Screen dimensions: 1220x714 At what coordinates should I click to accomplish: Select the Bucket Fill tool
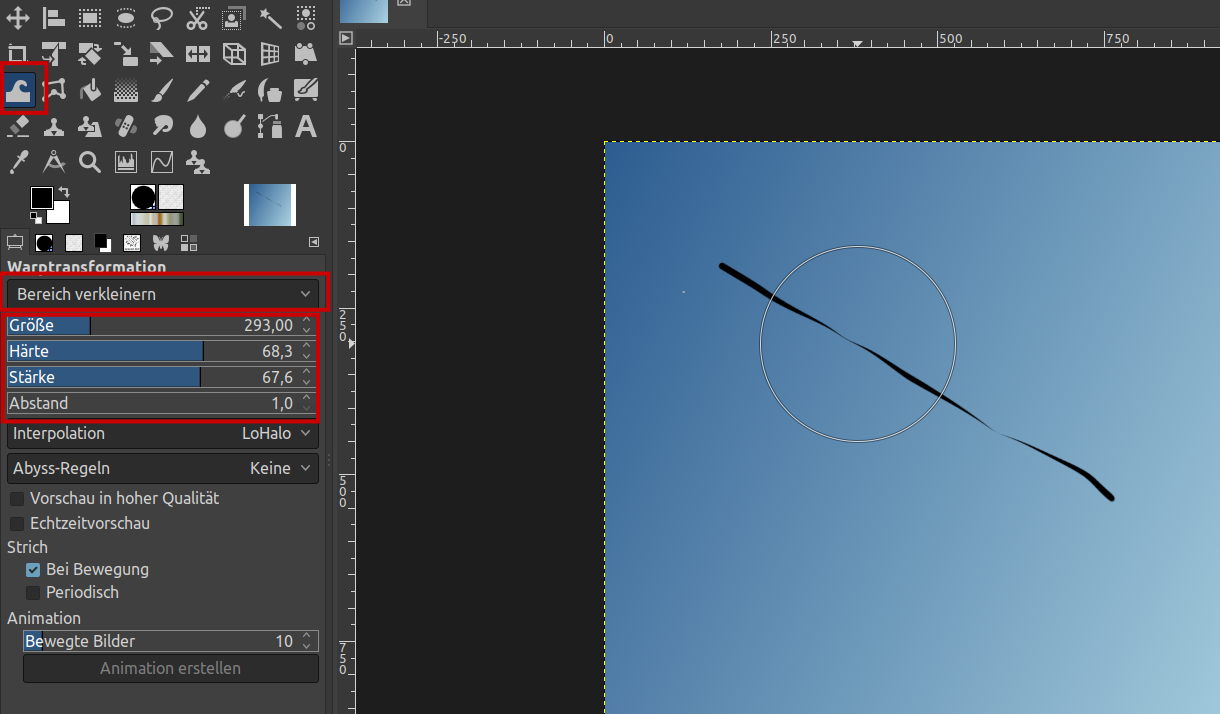[90, 91]
